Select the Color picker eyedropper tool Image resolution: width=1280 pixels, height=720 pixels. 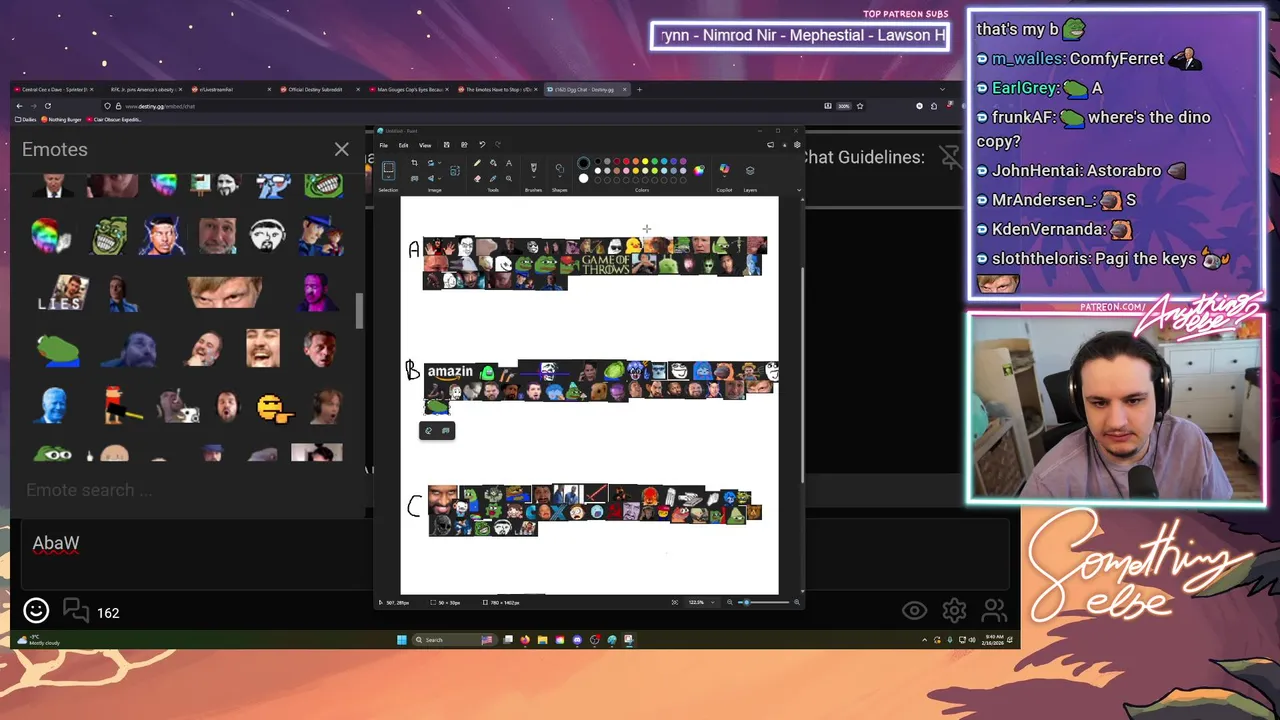pos(493,179)
